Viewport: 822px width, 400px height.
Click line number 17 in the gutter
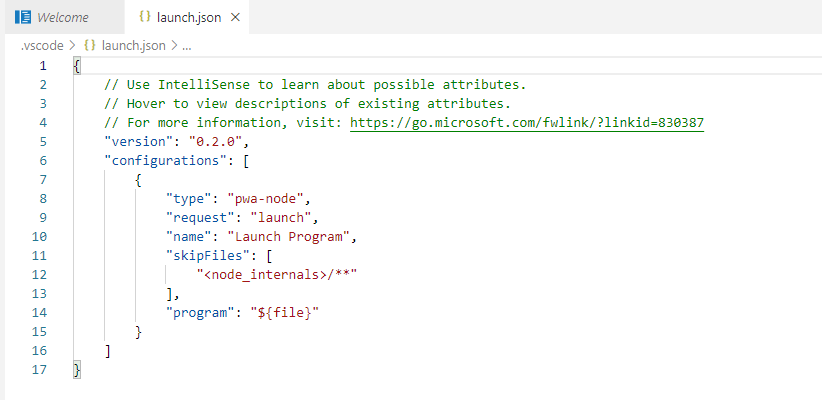point(39,370)
